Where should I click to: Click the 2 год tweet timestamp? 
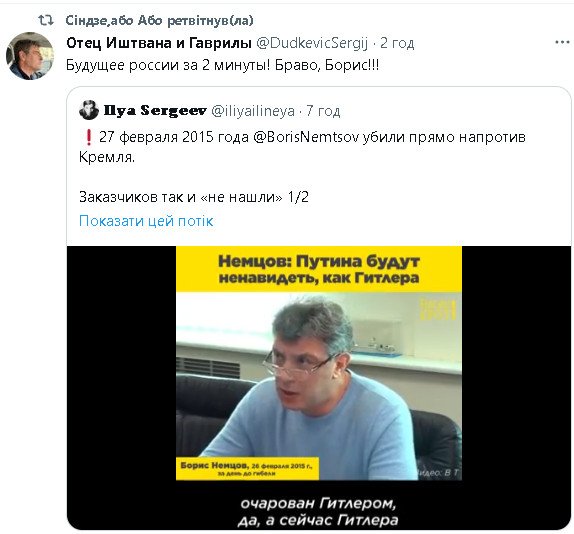(397, 43)
